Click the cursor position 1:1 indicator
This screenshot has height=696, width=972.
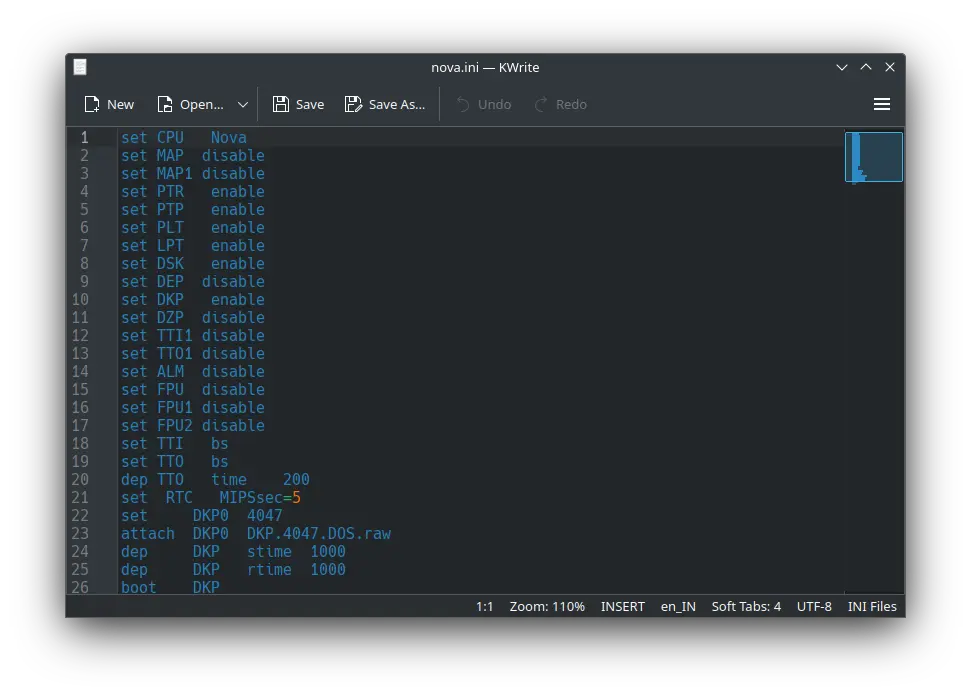484,606
